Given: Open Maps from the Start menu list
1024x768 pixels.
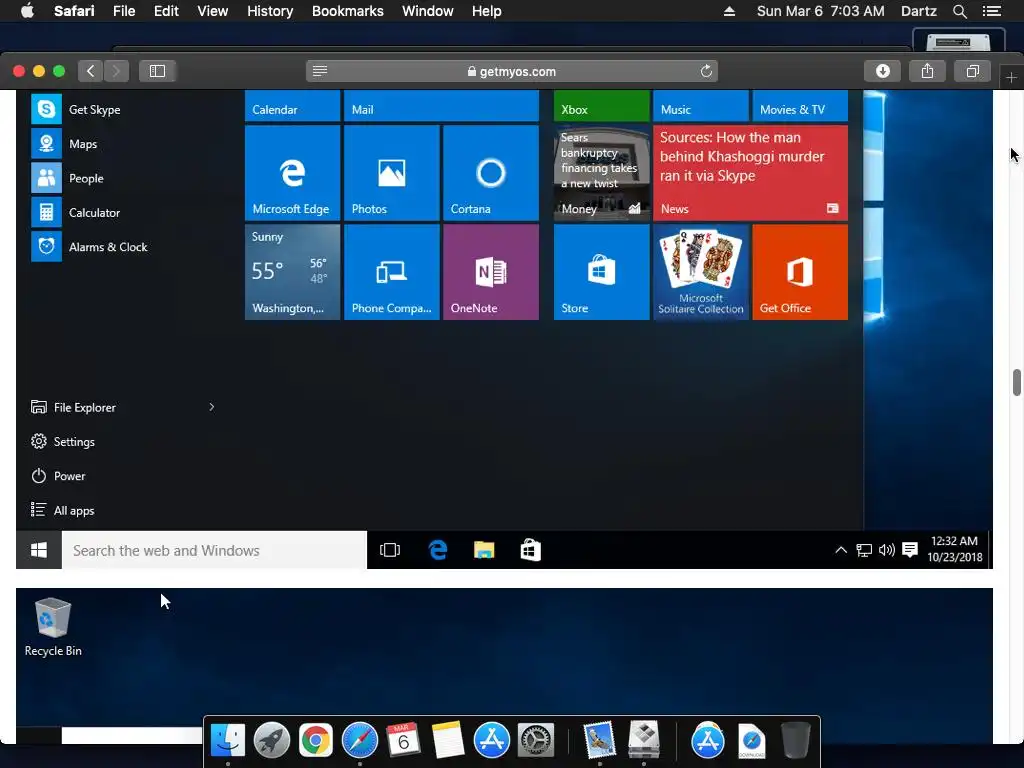Looking at the screenshot, I should pos(65,144).
